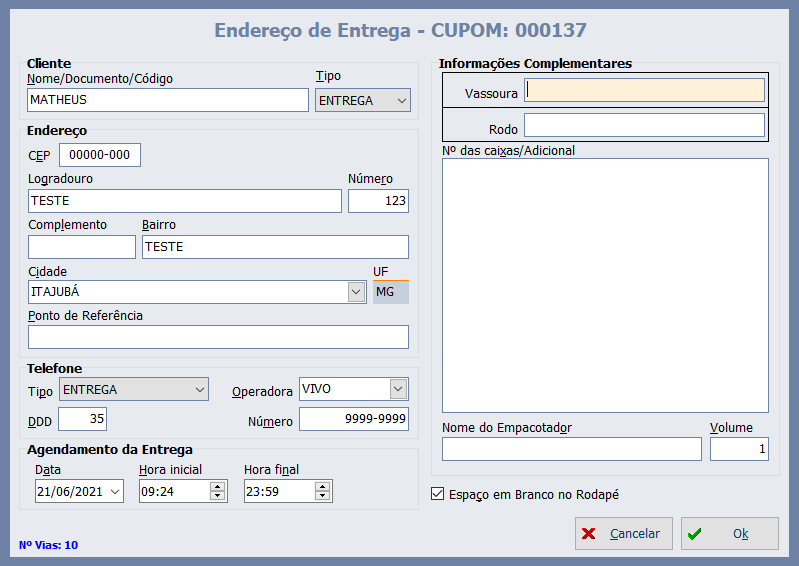Screen dimensions: 799x566
Task: Open the Telefone Tipo dropdown
Action: [x=199, y=389]
